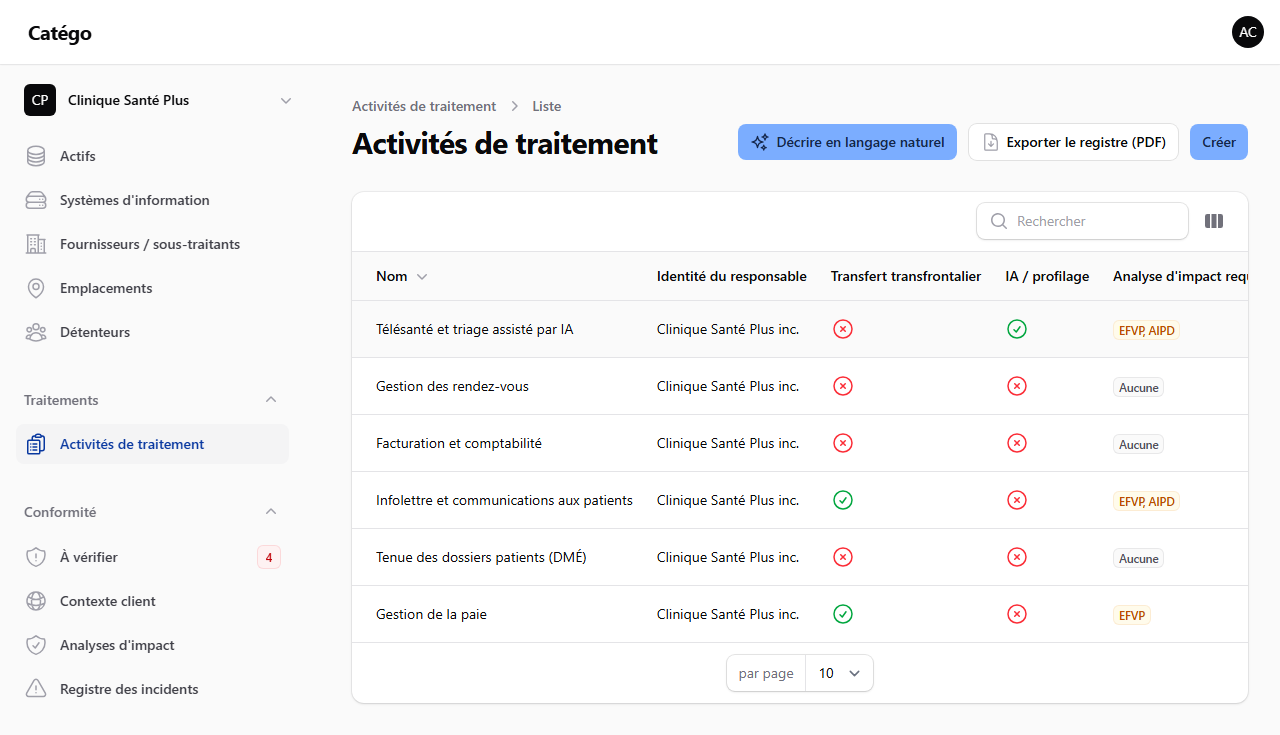The height and width of the screenshot is (735, 1280).
Task: Click the Contexte client globe icon
Action: pyautogui.click(x=36, y=601)
